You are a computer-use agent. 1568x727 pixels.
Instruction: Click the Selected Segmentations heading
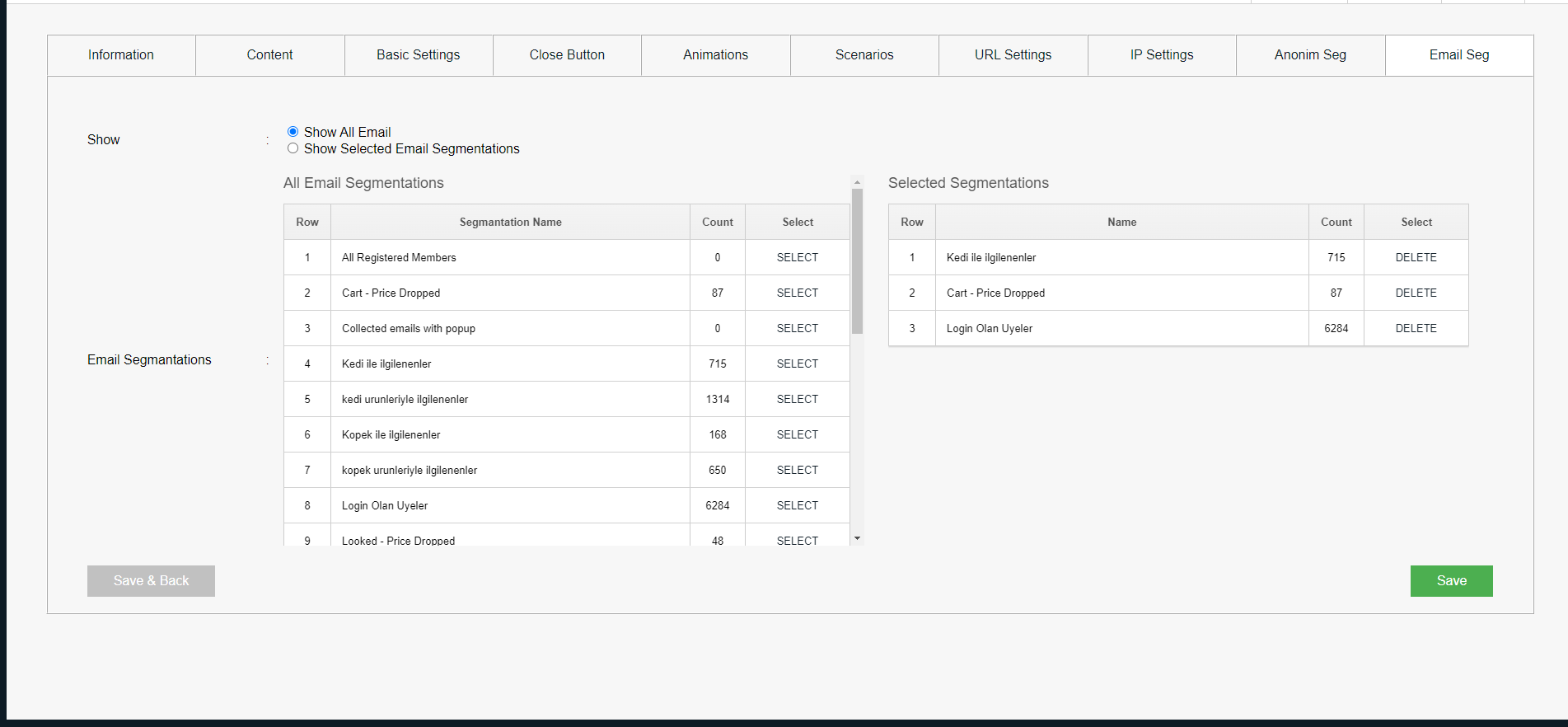pos(968,183)
